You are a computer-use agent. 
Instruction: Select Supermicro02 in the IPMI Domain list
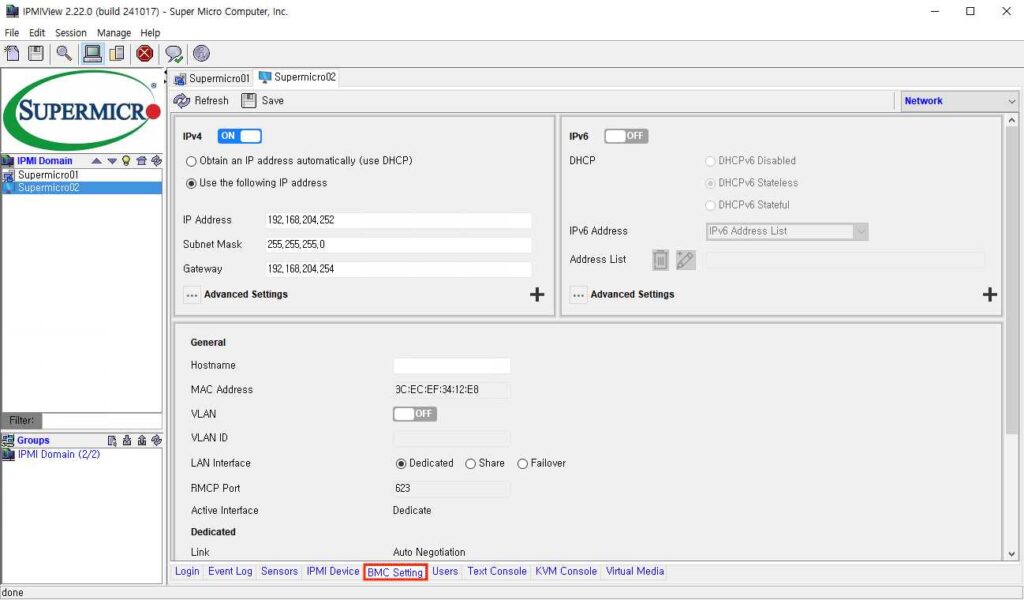click(82, 187)
